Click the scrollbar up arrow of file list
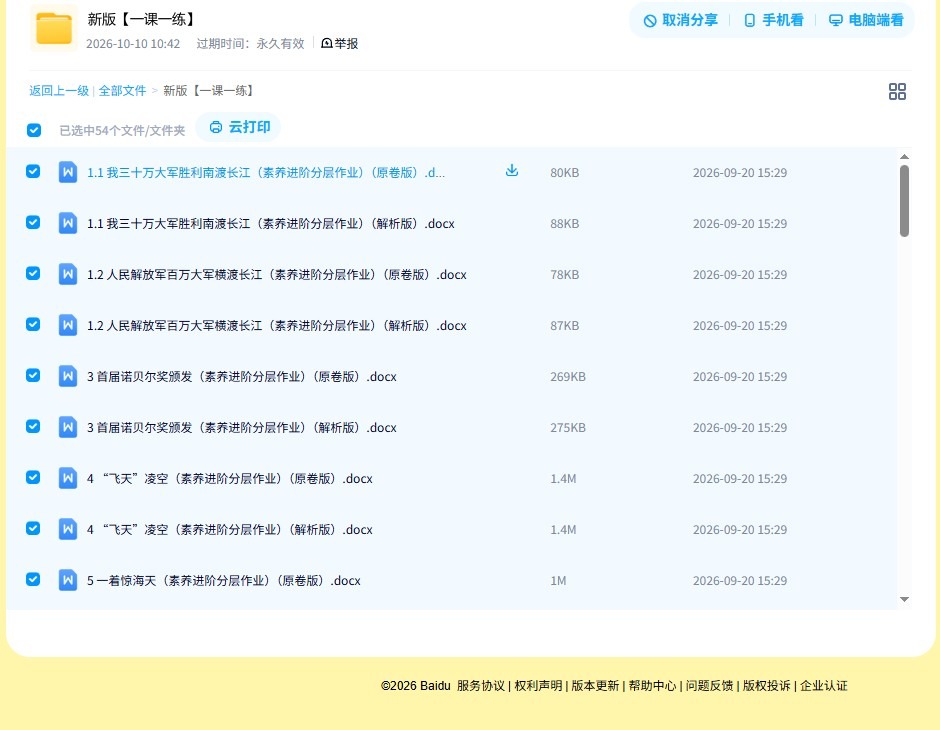The height and width of the screenshot is (730, 940). [904, 156]
